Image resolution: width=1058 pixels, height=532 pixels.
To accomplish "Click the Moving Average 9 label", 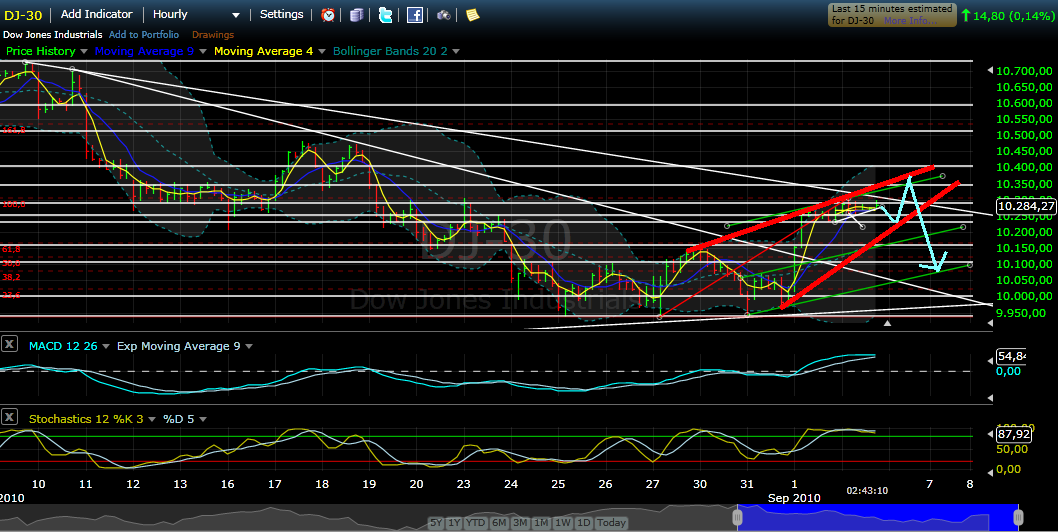I will (x=144, y=51).
